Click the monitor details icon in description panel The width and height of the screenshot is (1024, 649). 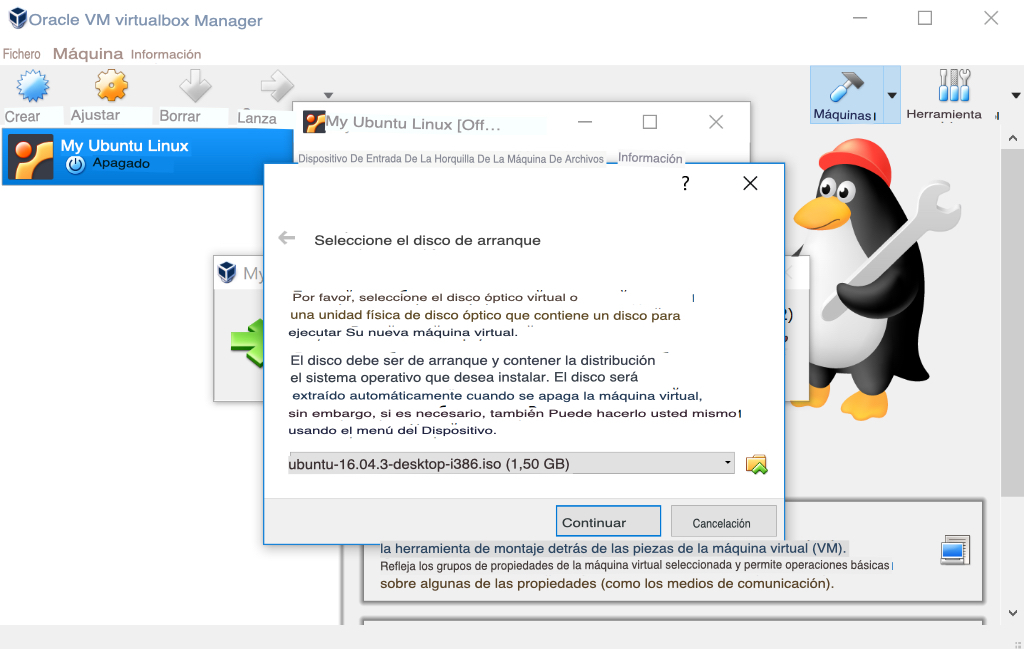click(954, 549)
